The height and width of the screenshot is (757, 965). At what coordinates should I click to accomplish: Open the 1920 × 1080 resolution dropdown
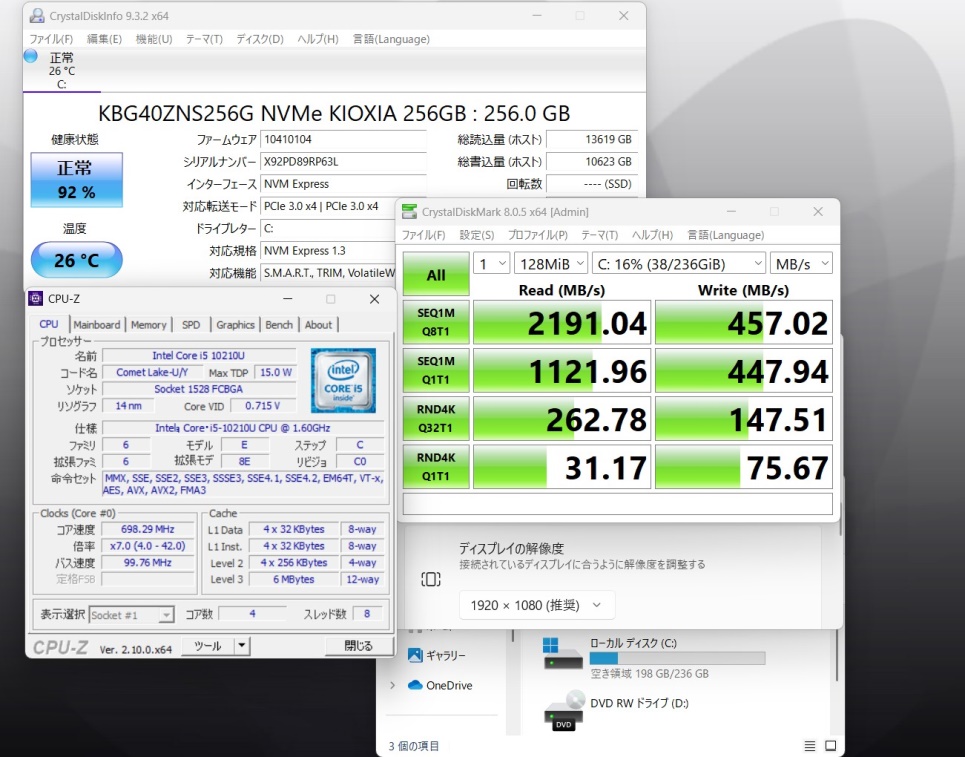click(x=537, y=606)
